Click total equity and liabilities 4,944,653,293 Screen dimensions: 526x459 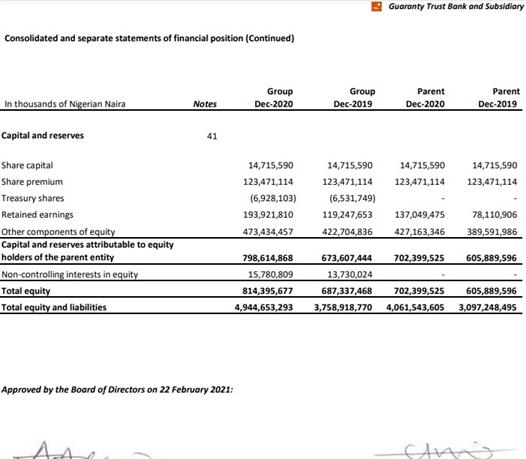pos(264,307)
